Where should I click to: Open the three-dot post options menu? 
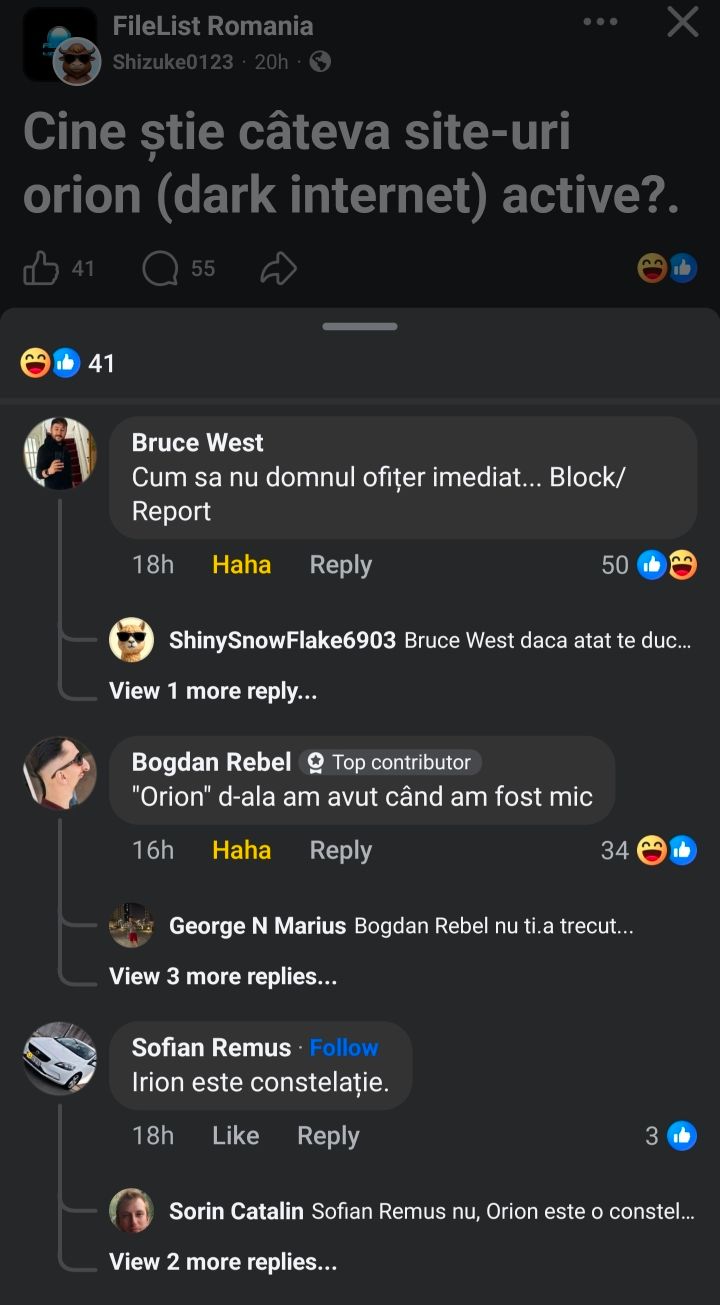tap(600, 22)
